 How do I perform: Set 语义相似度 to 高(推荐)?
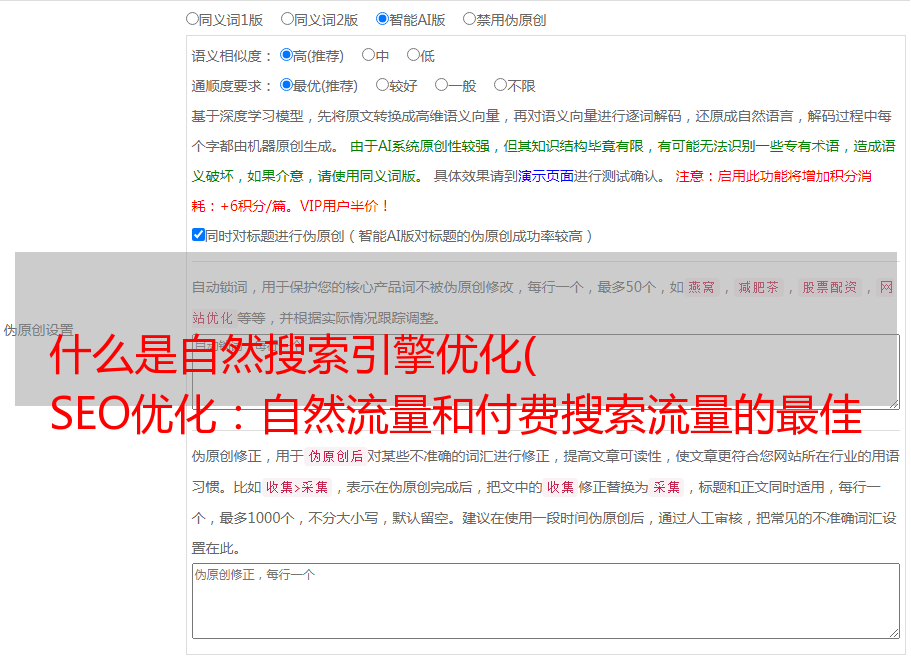tap(286, 55)
